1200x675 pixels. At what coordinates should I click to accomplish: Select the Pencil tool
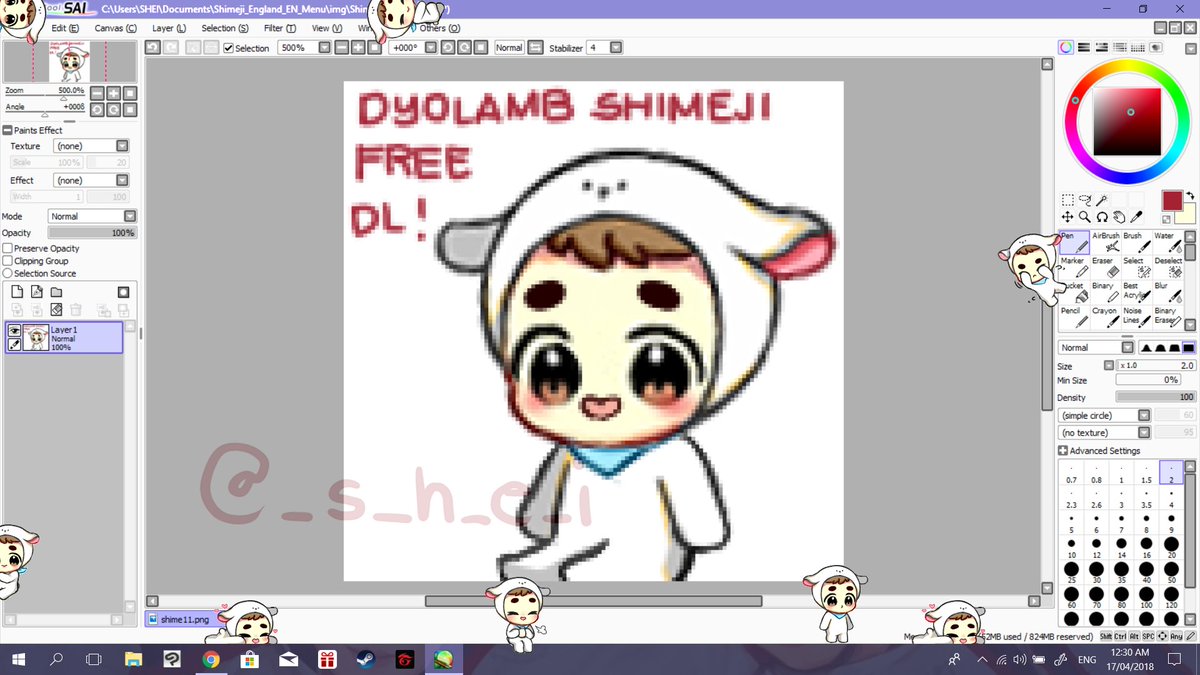[x=1074, y=316]
